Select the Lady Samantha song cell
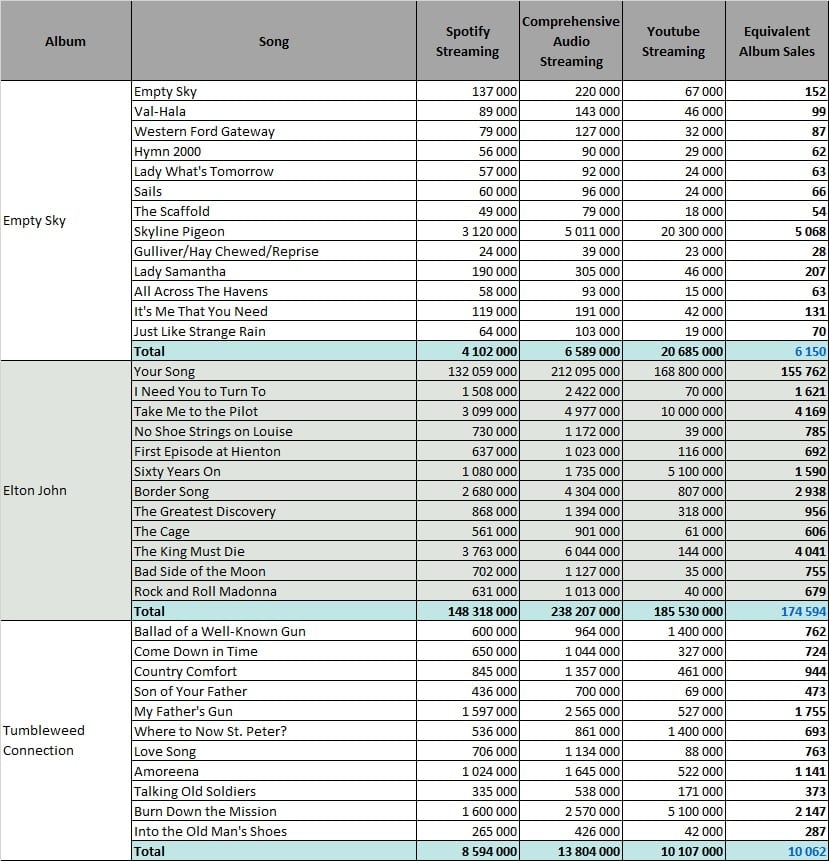The image size is (829, 861). coord(273,271)
